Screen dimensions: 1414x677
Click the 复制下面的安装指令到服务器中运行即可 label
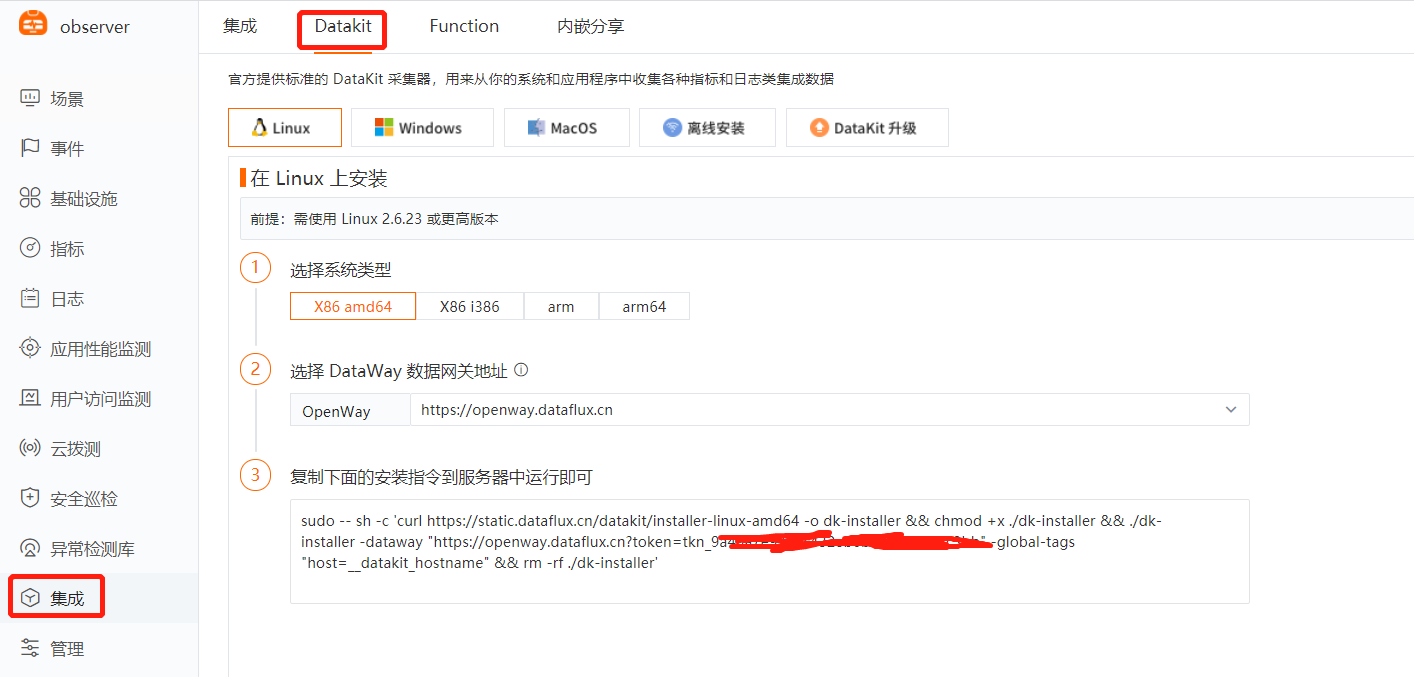[441, 477]
